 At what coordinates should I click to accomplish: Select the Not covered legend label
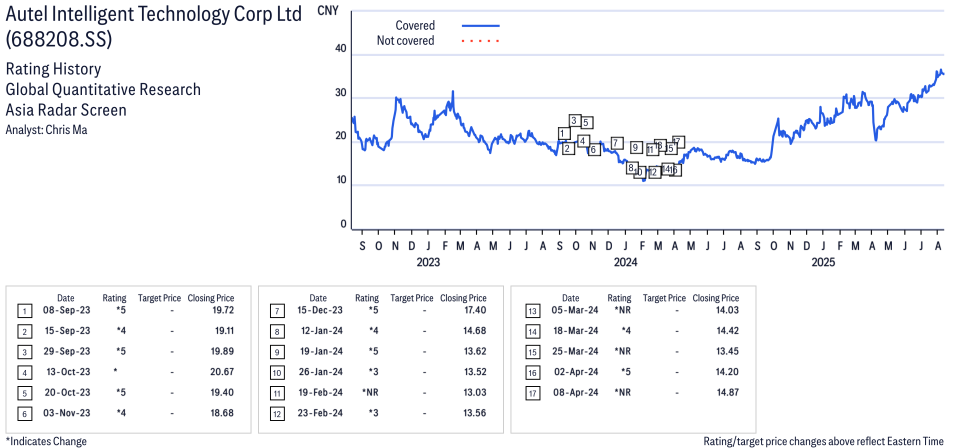click(x=406, y=41)
